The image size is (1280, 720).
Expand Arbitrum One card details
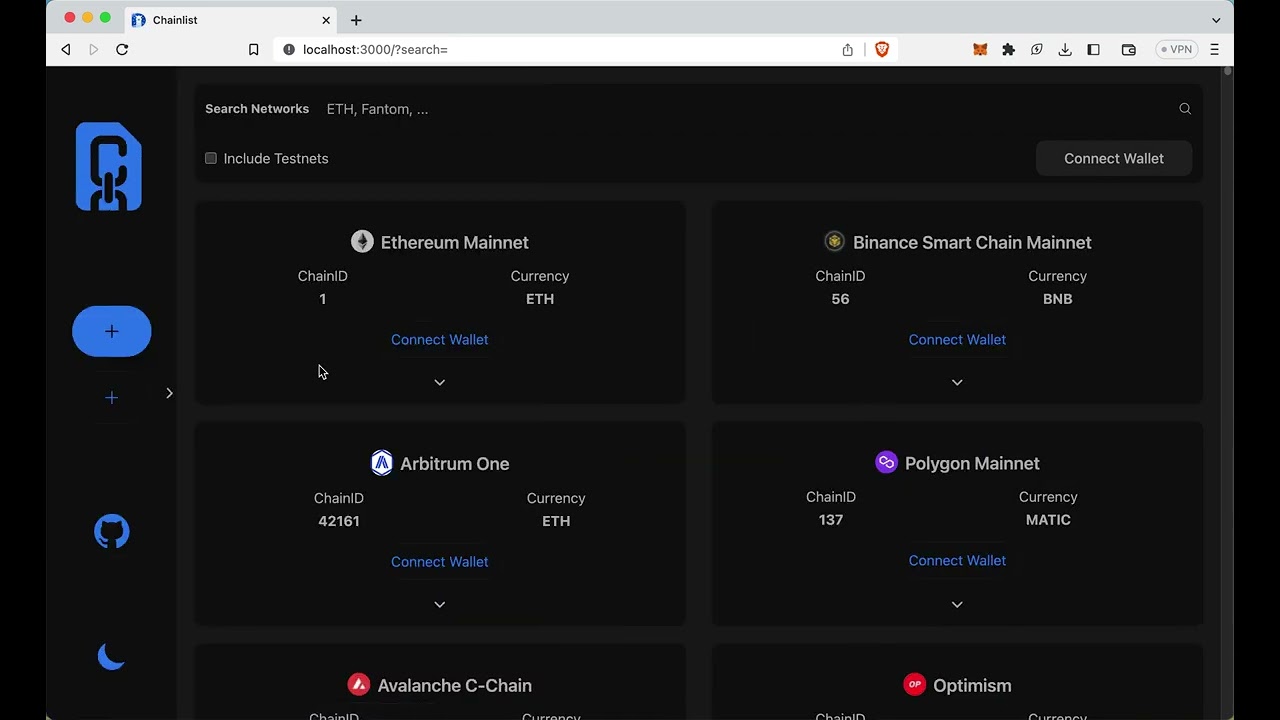click(440, 604)
